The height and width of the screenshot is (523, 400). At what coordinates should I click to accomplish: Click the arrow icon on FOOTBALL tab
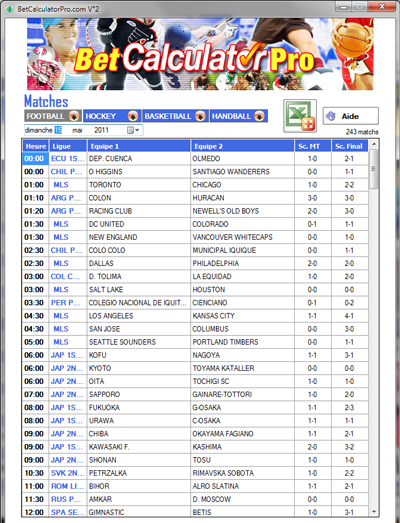click(x=74, y=116)
